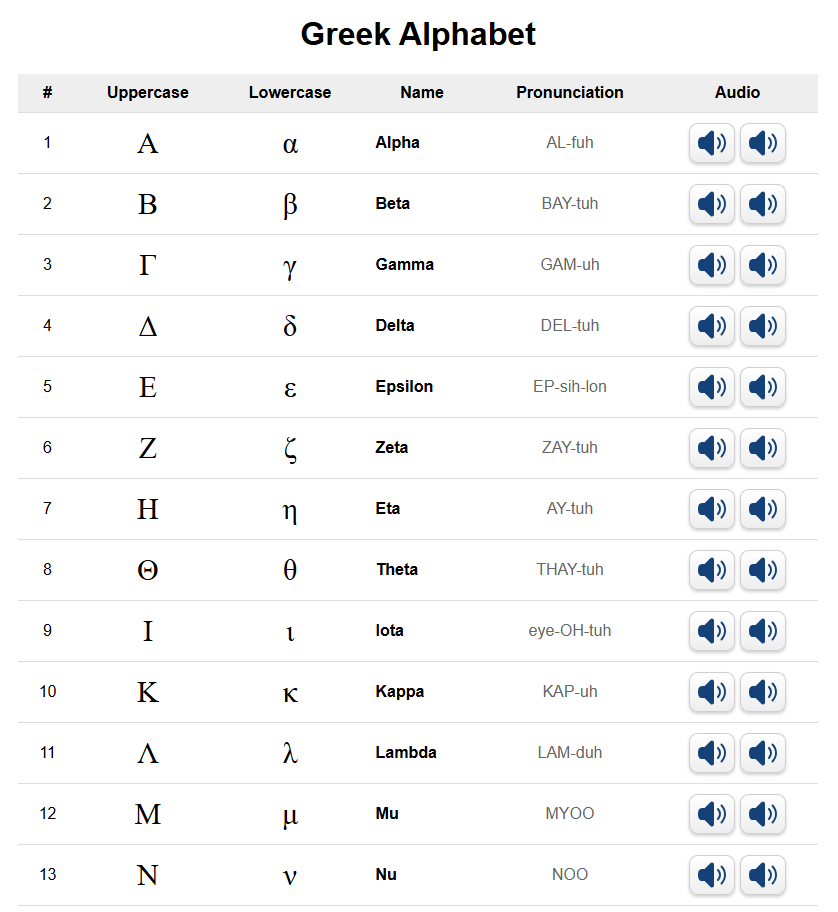Click the Uppercase column header
Screen dimensions: 838x912
tap(148, 92)
